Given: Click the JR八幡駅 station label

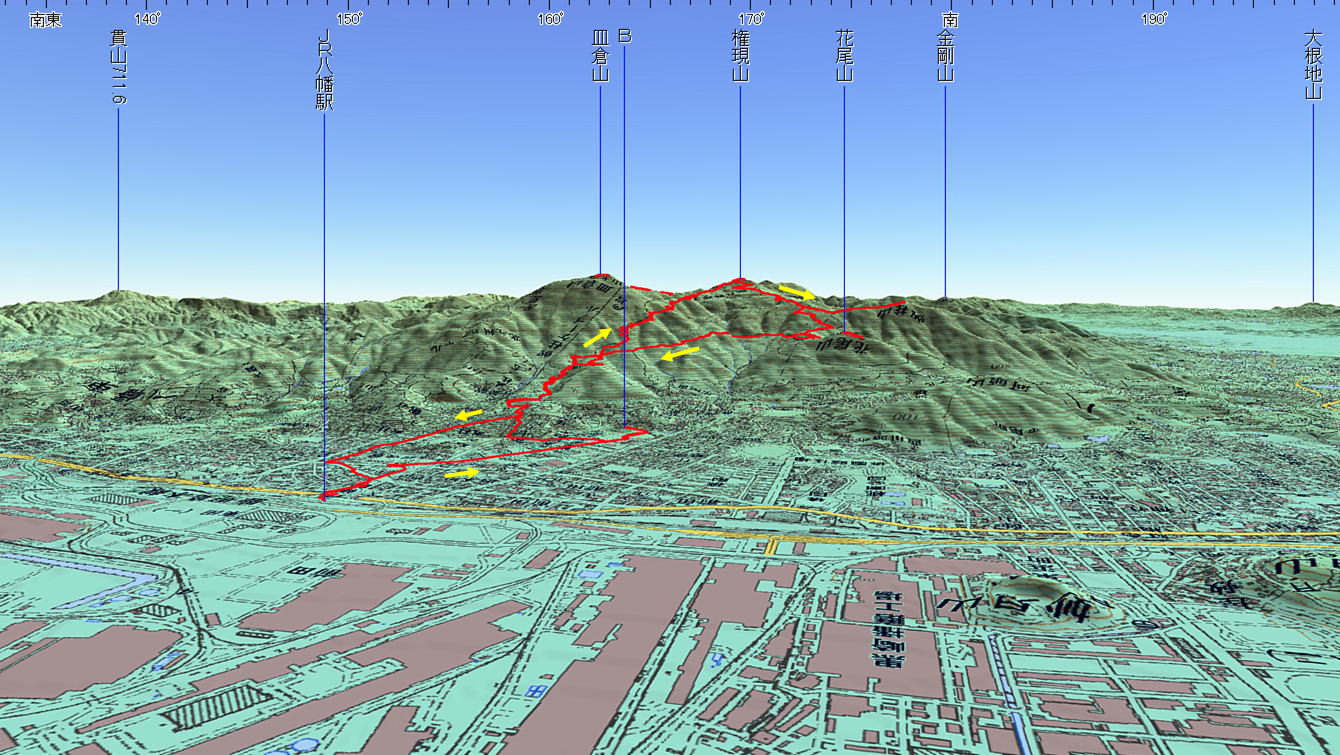Looking at the screenshot, I should click(324, 70).
